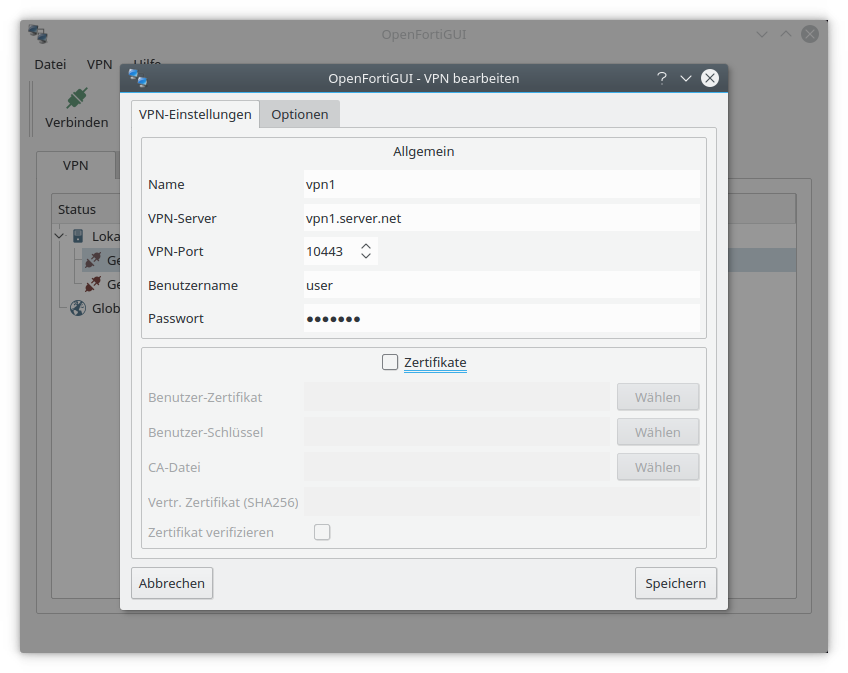Screen dimensions: 848x673
Task: Enable the Zertifikate checkbox
Action: (x=390, y=362)
